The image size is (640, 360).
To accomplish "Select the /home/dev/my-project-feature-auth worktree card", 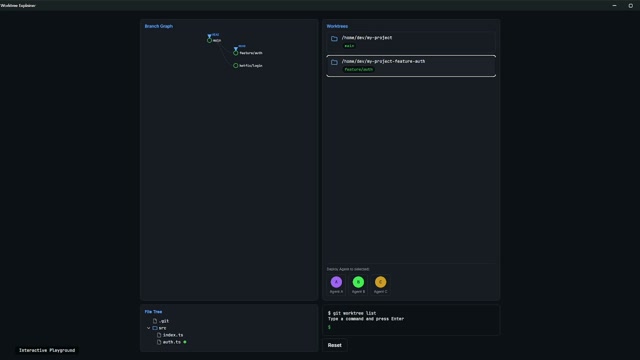I will point(411,66).
